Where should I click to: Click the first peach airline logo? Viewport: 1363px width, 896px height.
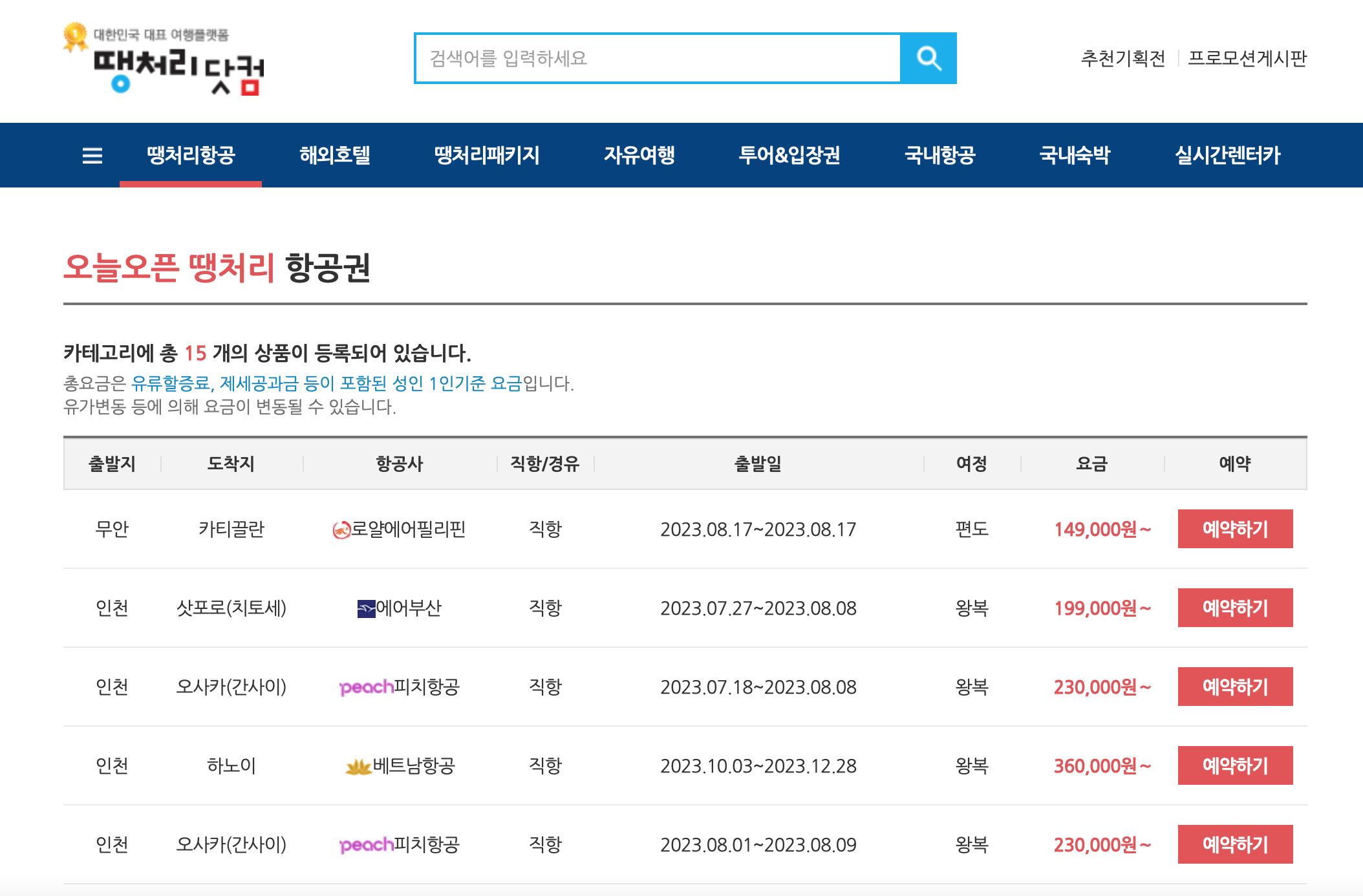click(x=366, y=687)
